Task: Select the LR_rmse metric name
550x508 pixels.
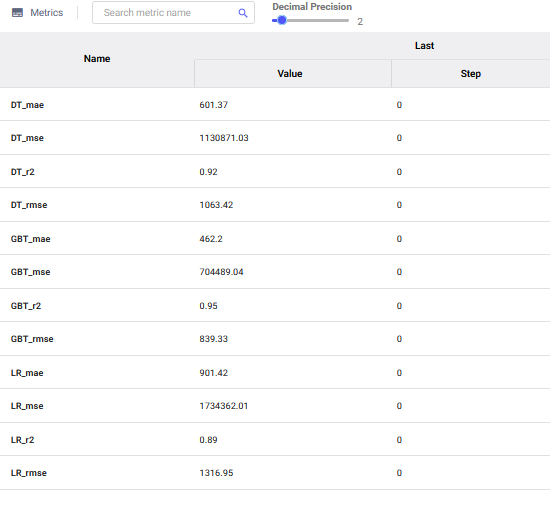Action: (x=29, y=473)
